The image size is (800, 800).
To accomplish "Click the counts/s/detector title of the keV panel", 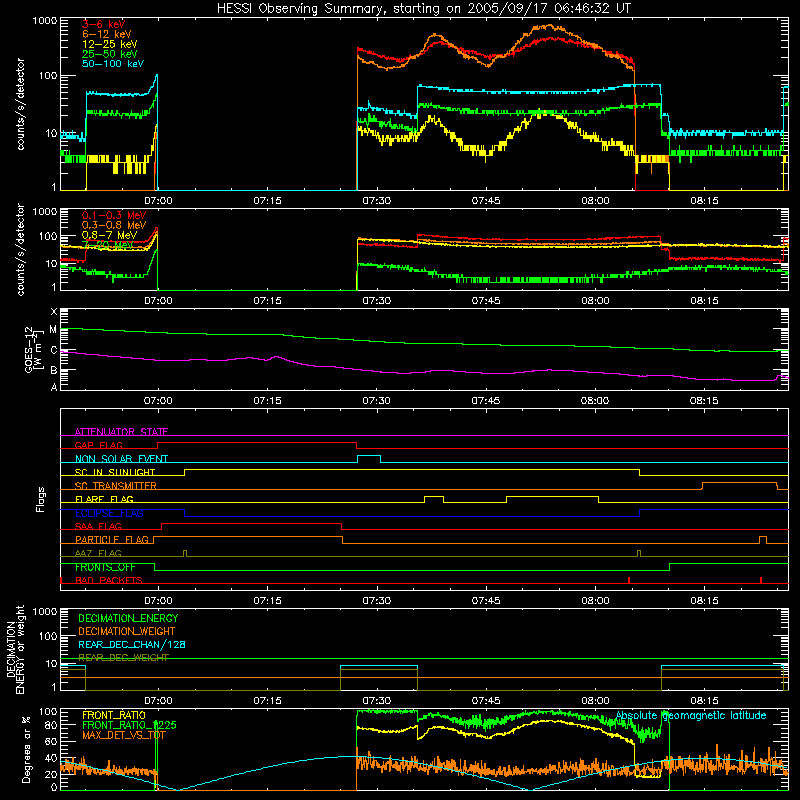I will point(20,104).
